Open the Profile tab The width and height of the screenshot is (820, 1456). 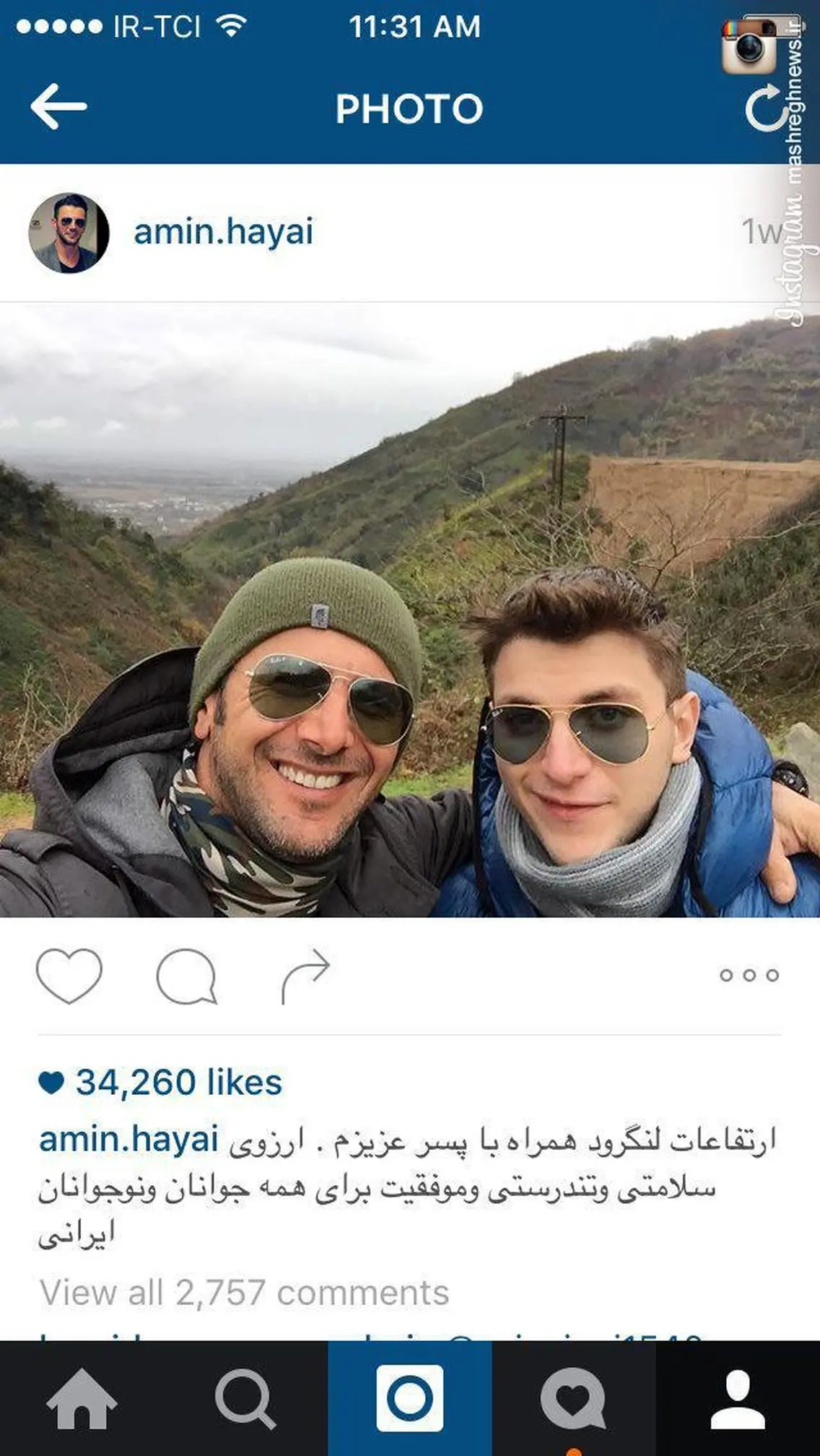tap(738, 1400)
